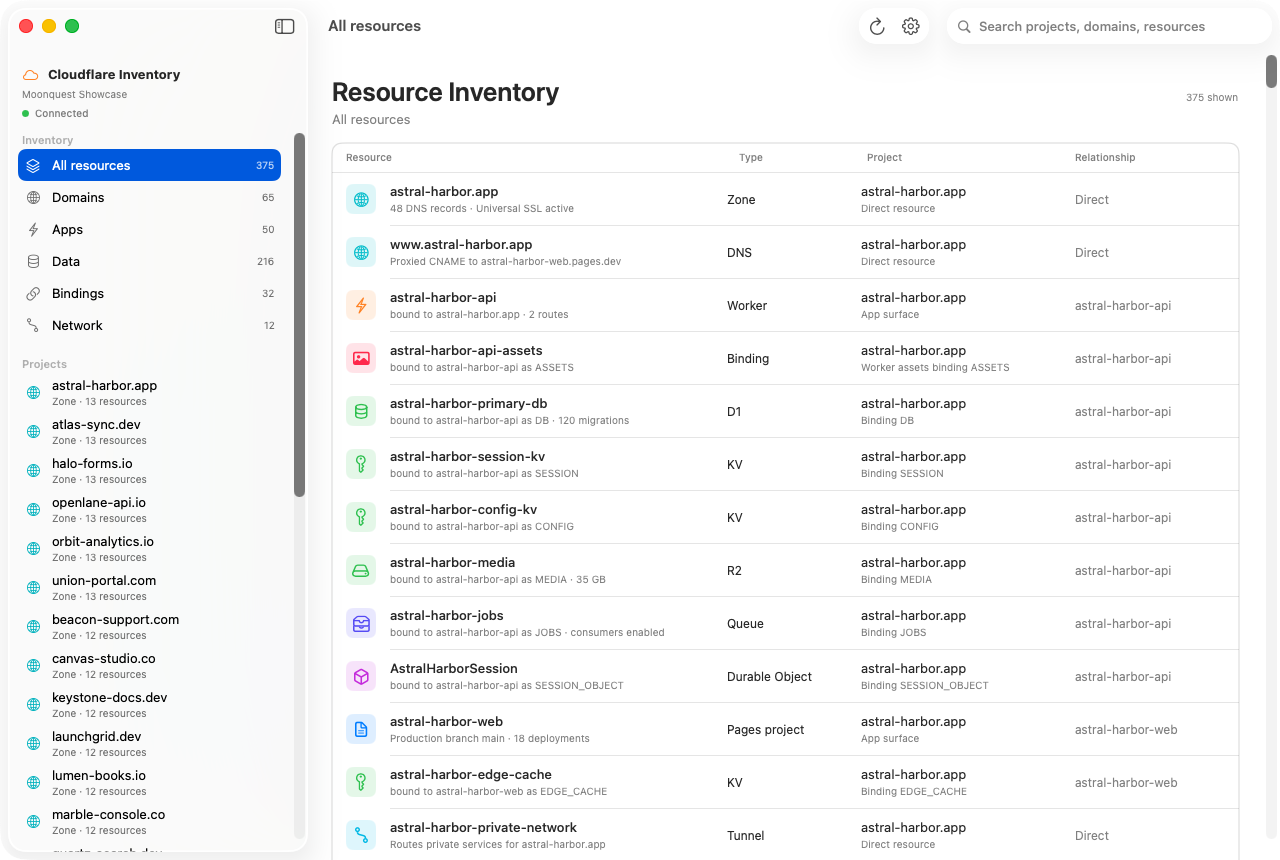
Task: Click globe icon beside orbit-analytics.io project
Action: (x=33, y=549)
